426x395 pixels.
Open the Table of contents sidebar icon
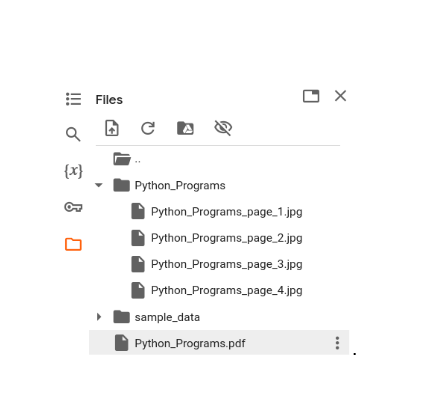point(73,99)
